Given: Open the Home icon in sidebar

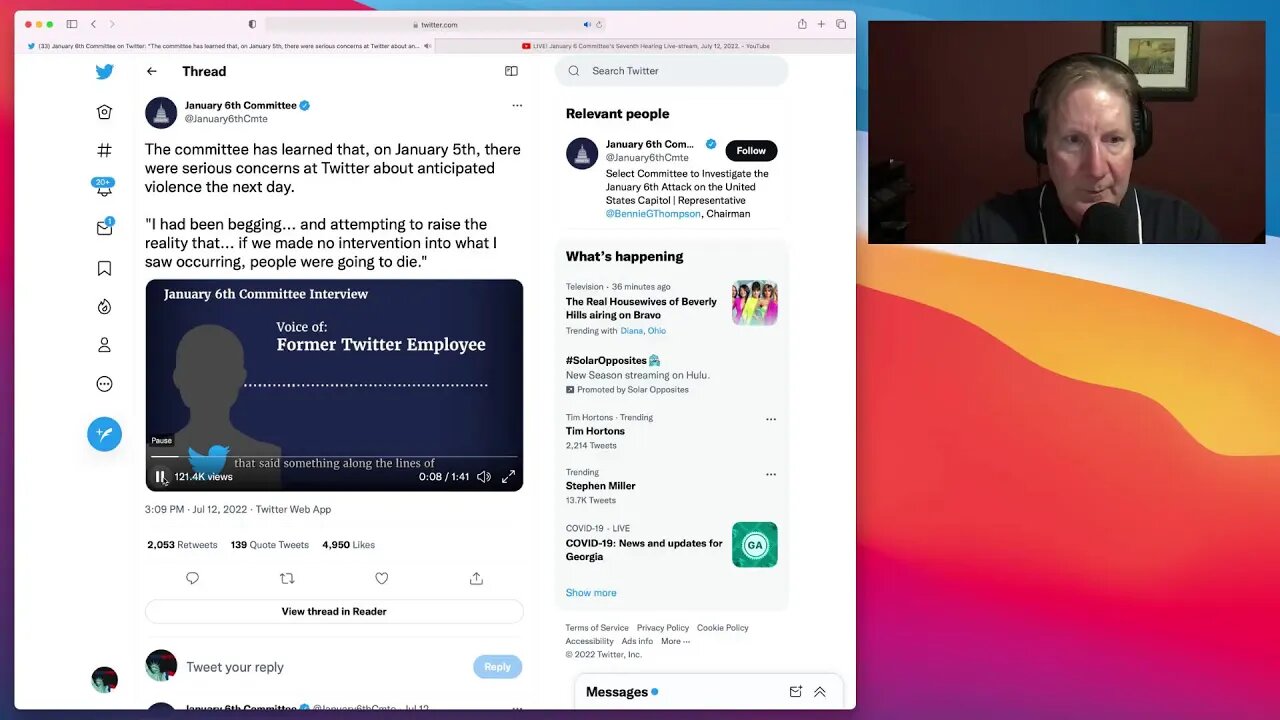Looking at the screenshot, I should tap(104, 112).
